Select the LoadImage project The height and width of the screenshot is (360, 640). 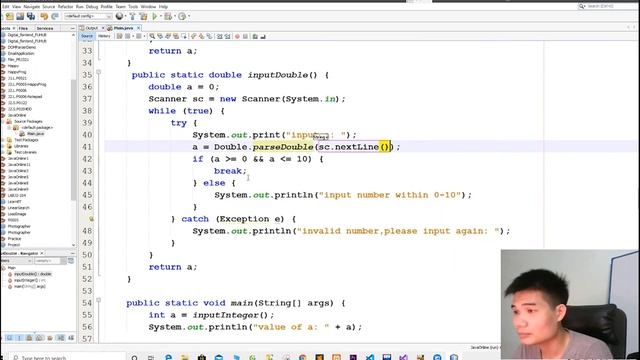[17, 214]
